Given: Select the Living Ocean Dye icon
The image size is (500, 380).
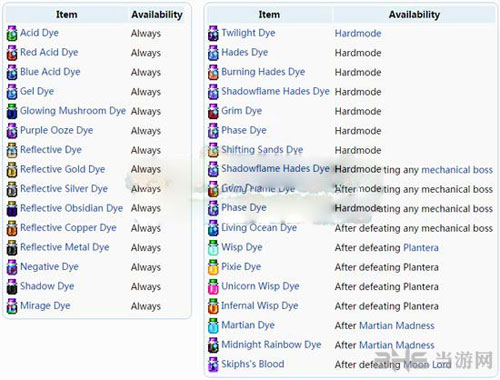Looking at the screenshot, I should coord(213,228).
